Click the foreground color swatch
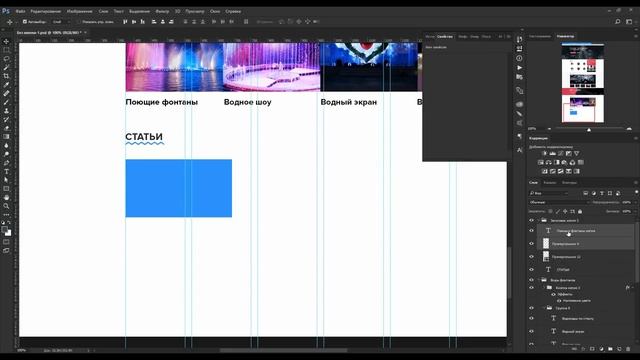640x360 pixels. [4, 230]
